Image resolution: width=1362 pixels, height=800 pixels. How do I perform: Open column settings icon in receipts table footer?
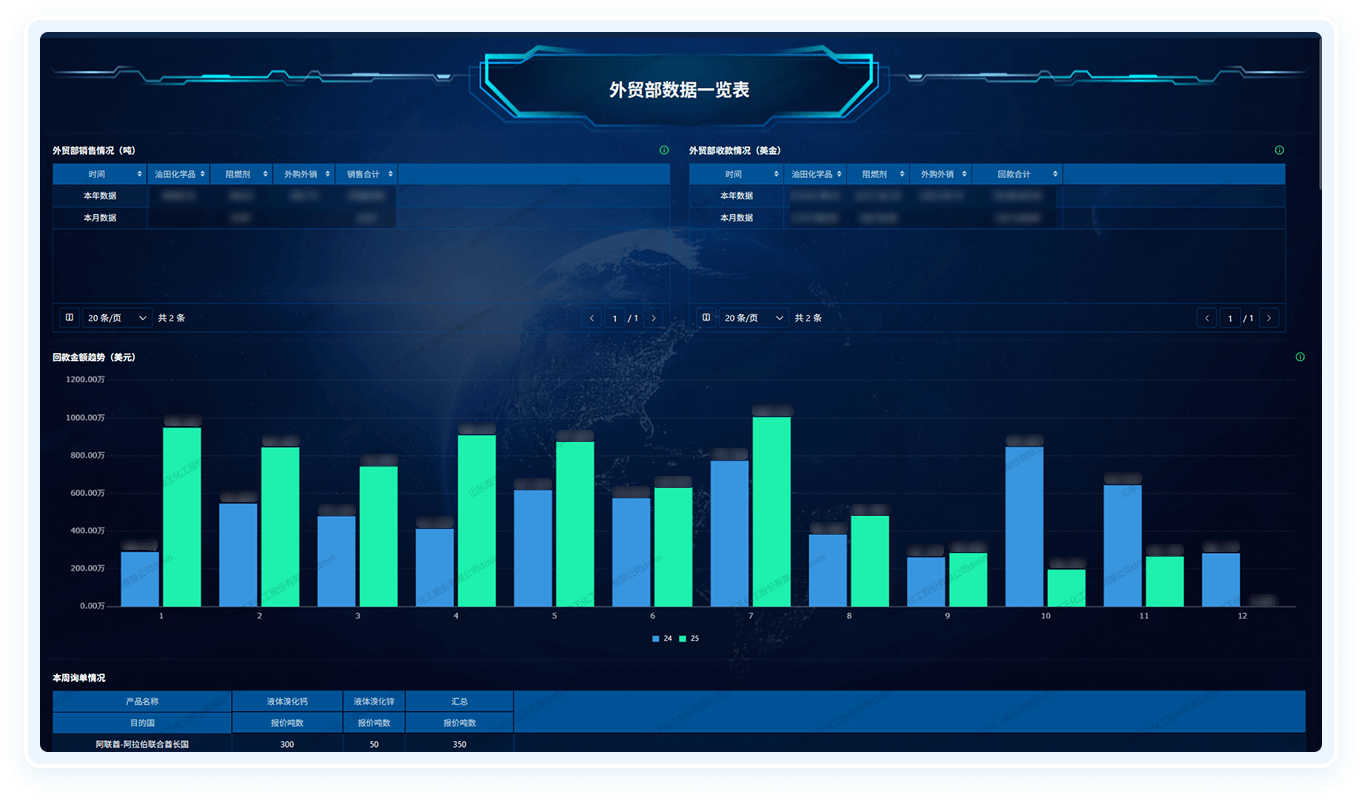tap(706, 318)
